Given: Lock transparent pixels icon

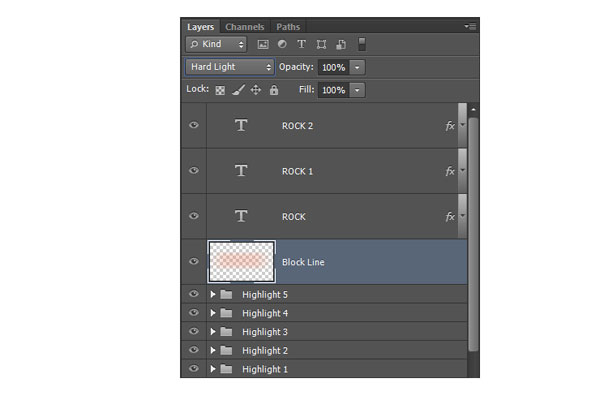Looking at the screenshot, I should click(x=220, y=90).
